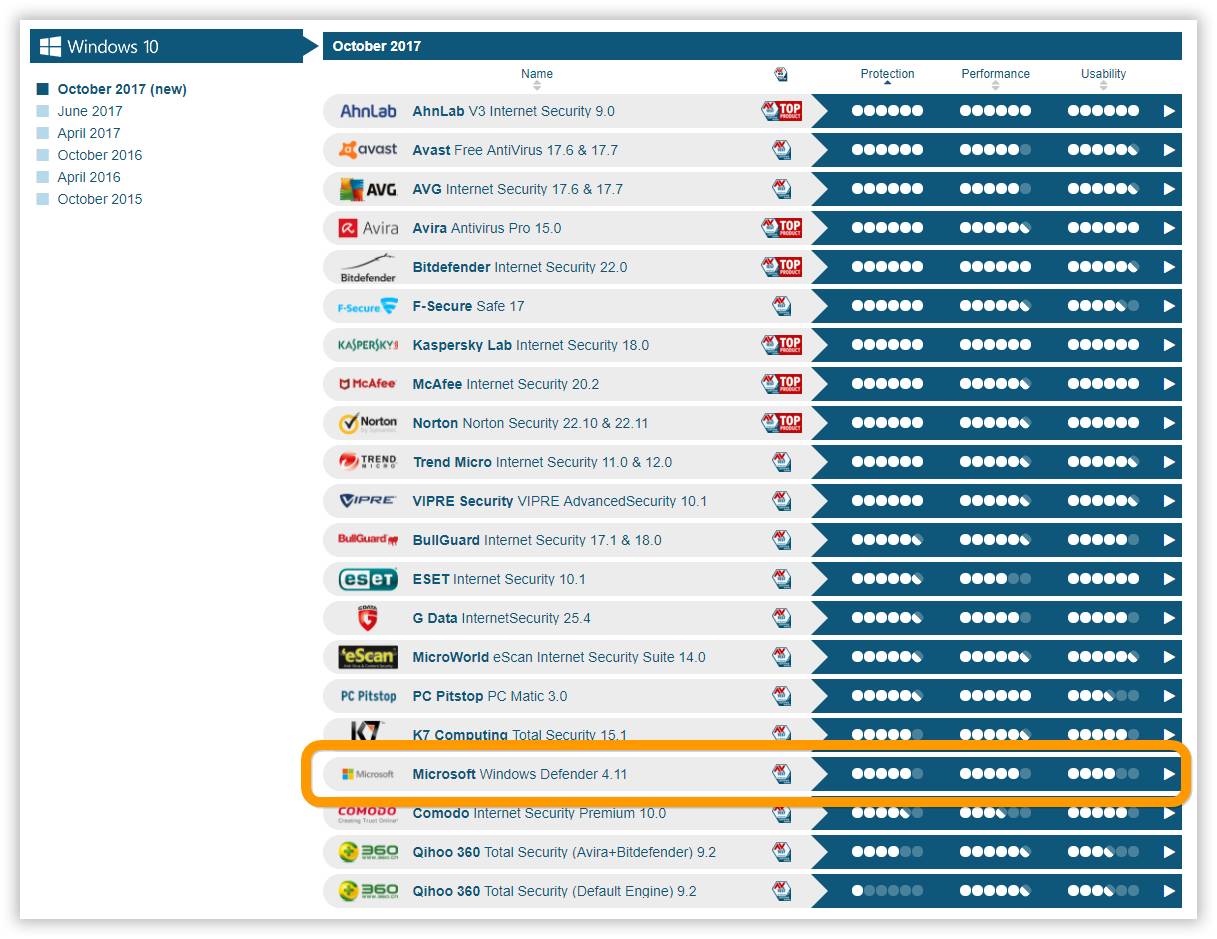The image size is (1217, 939).
Task: Click the Microsoft Windows Defender certification badge
Action: pyautogui.click(x=781, y=774)
